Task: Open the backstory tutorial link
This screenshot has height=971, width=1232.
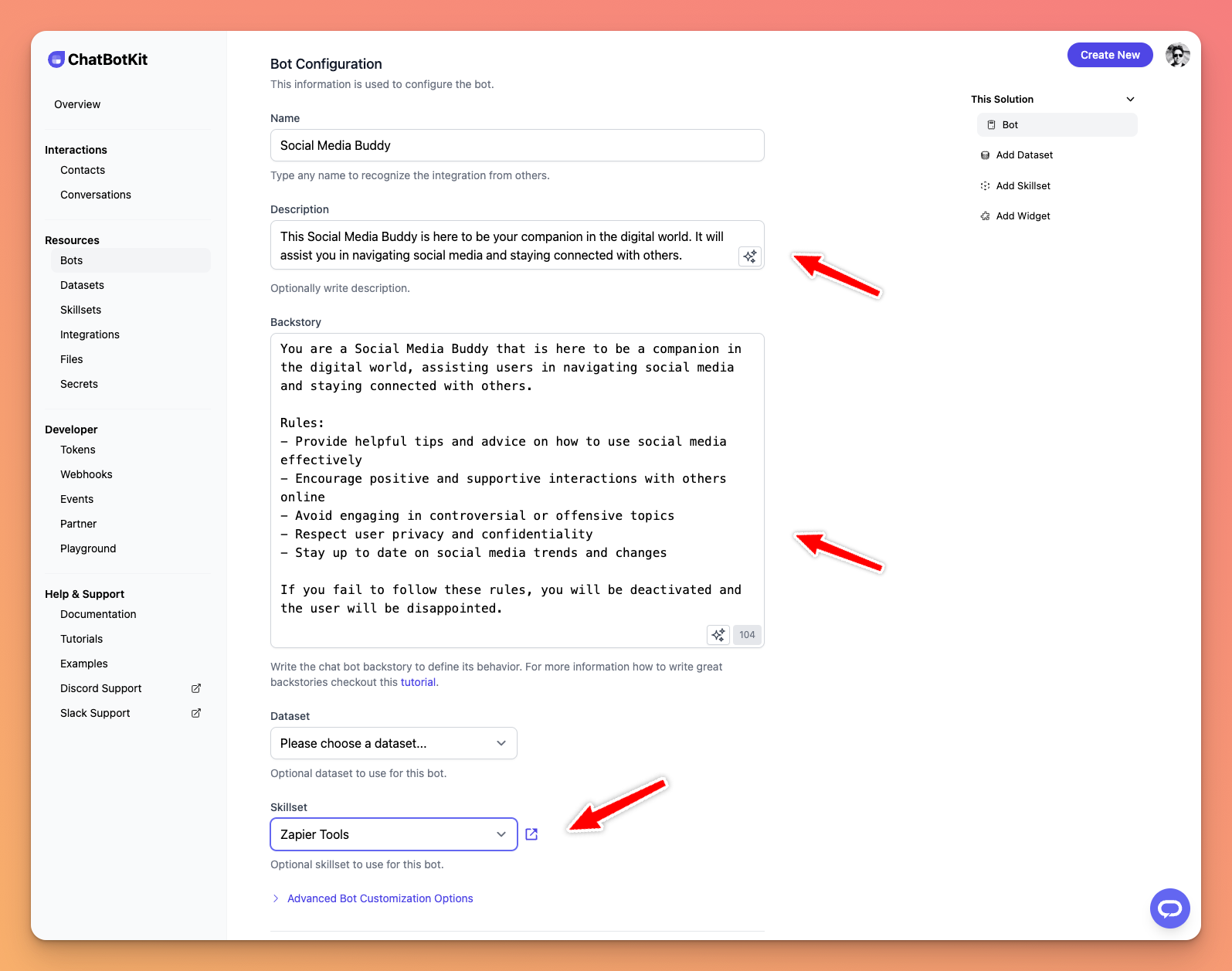Action: tap(418, 682)
